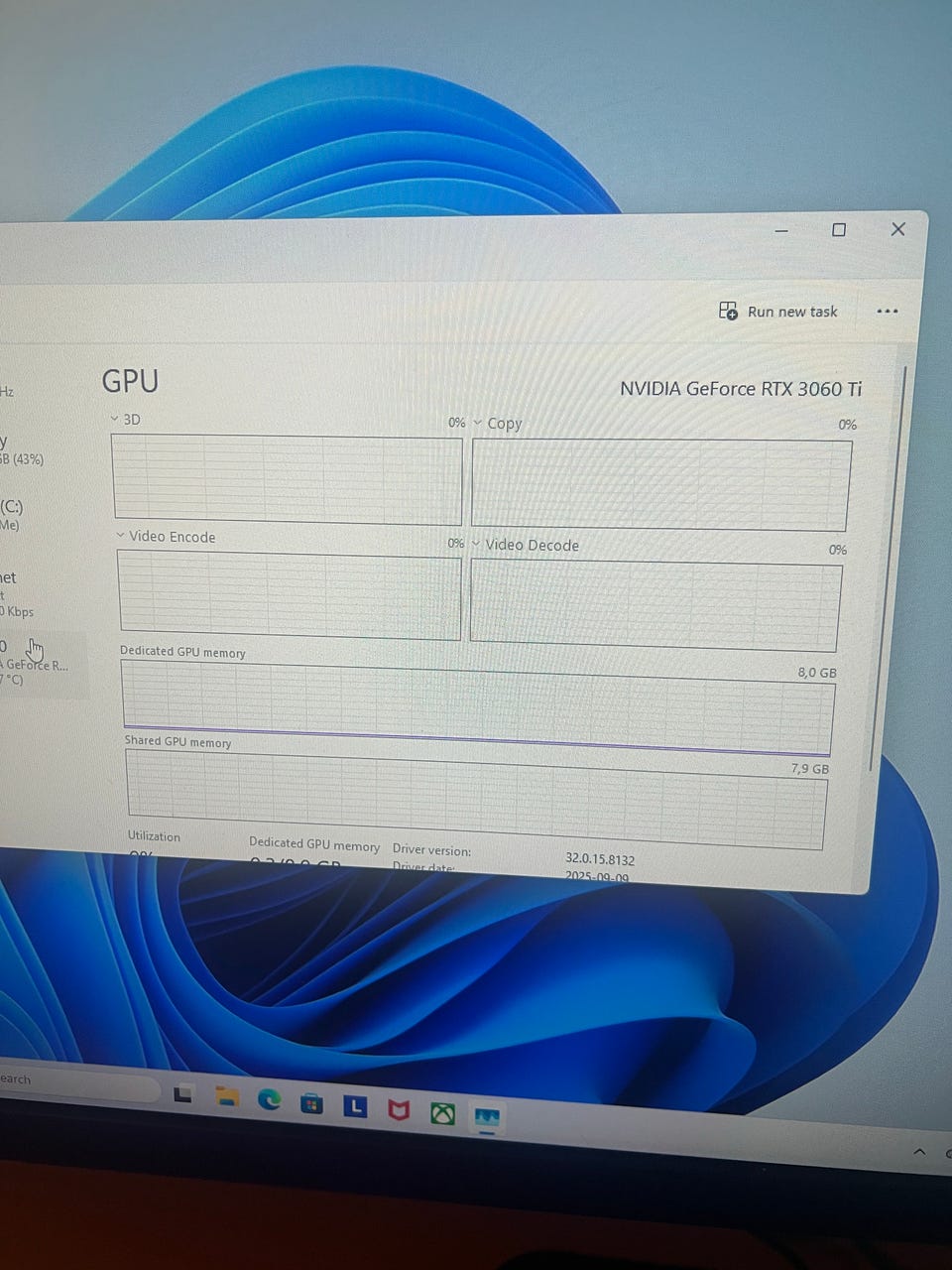Click the Driver version: label
The height and width of the screenshot is (1270, 952).
coord(431,850)
